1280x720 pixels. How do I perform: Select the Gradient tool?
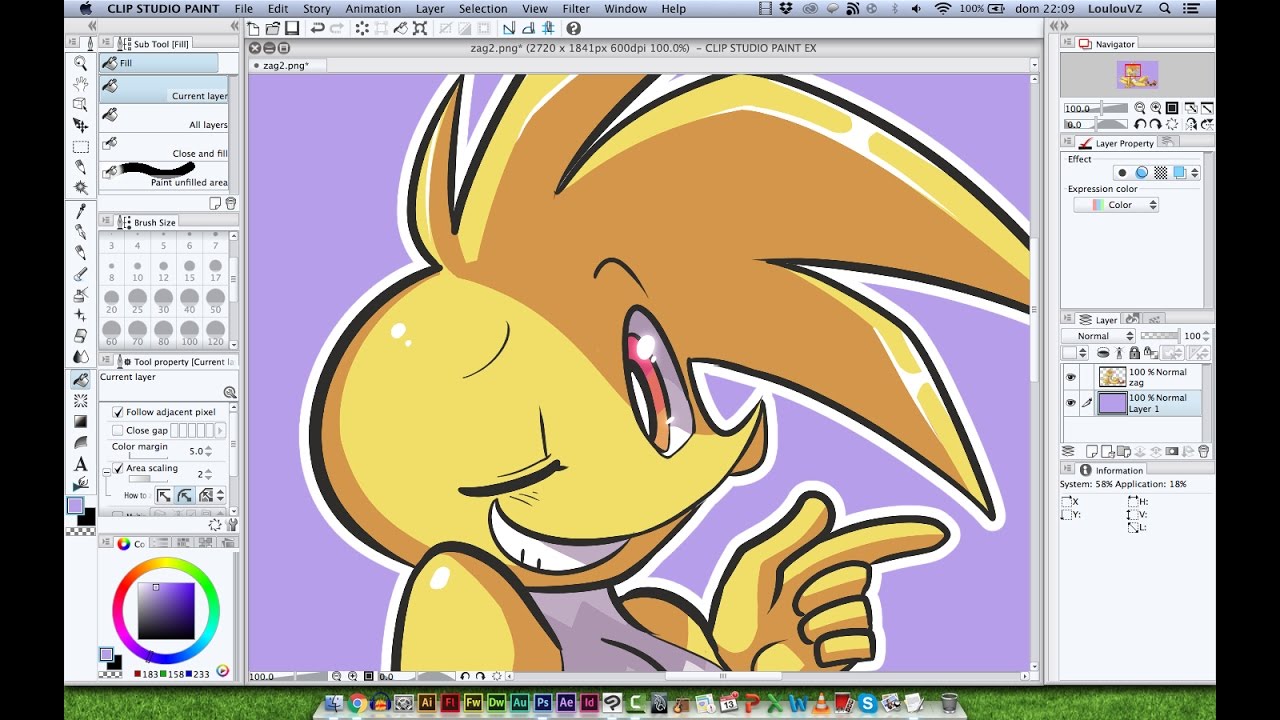81,422
